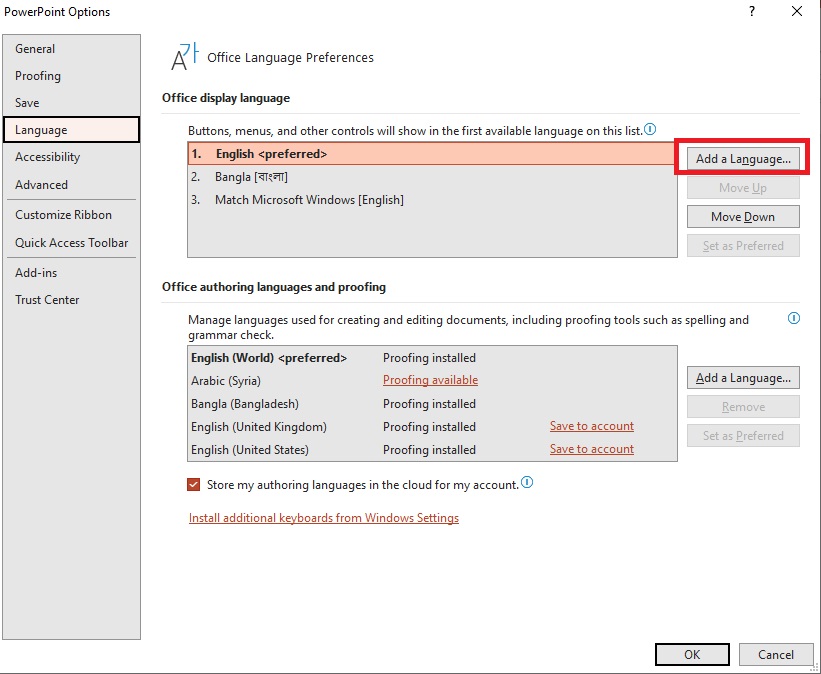The height and width of the screenshot is (674, 821).
Task: Go to the Accessibility options page
Action: (48, 156)
